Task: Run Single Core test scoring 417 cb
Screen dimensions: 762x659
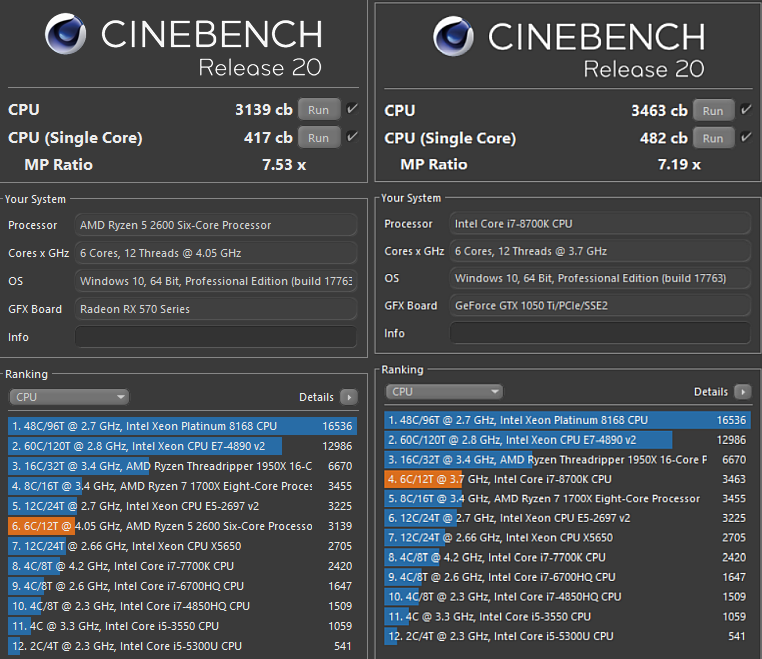Action: click(x=319, y=138)
